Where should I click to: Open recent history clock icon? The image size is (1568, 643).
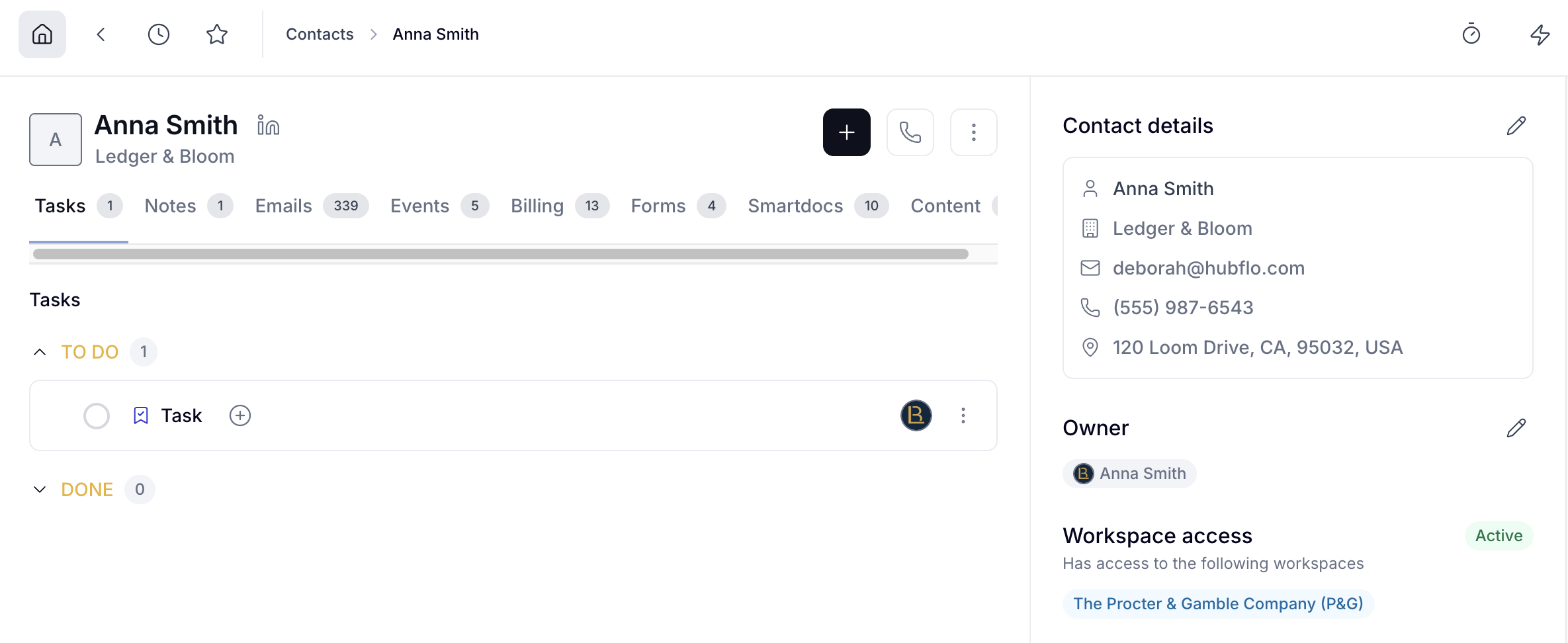[159, 34]
